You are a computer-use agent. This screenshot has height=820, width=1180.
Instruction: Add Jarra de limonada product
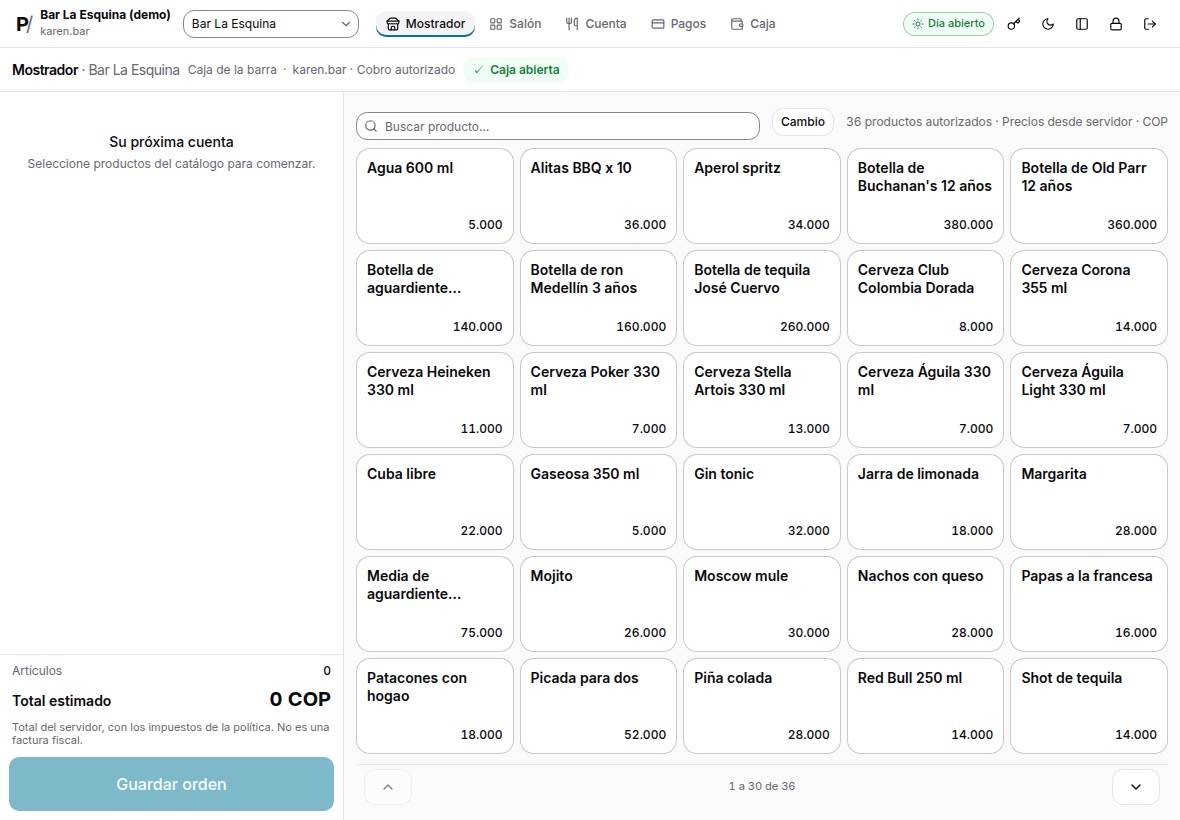(x=926, y=502)
